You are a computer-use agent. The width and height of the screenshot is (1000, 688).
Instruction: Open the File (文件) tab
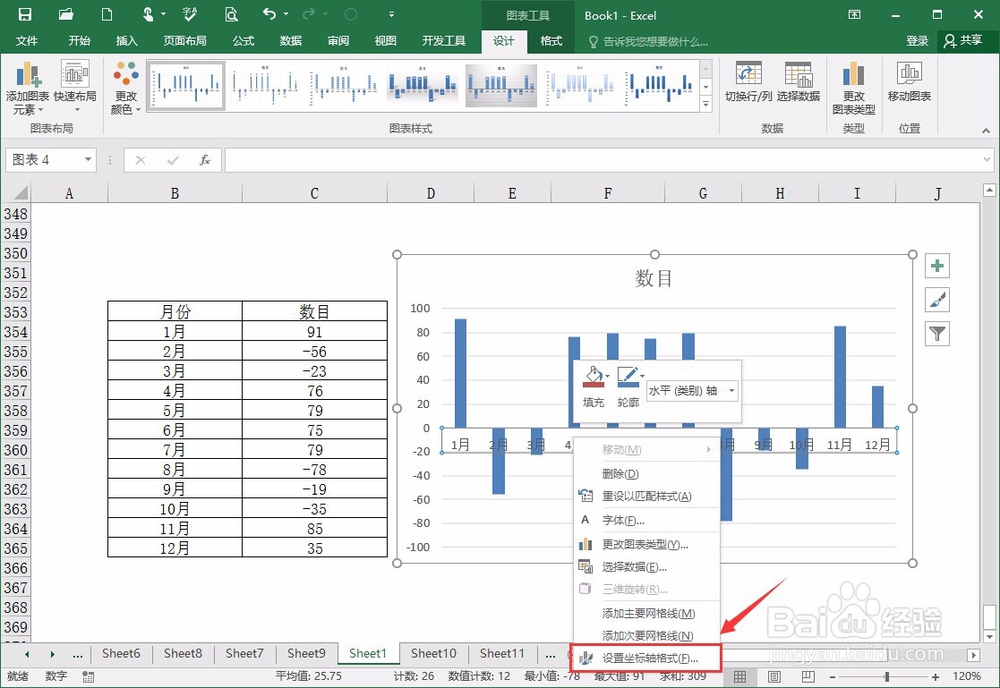[x=27, y=41]
